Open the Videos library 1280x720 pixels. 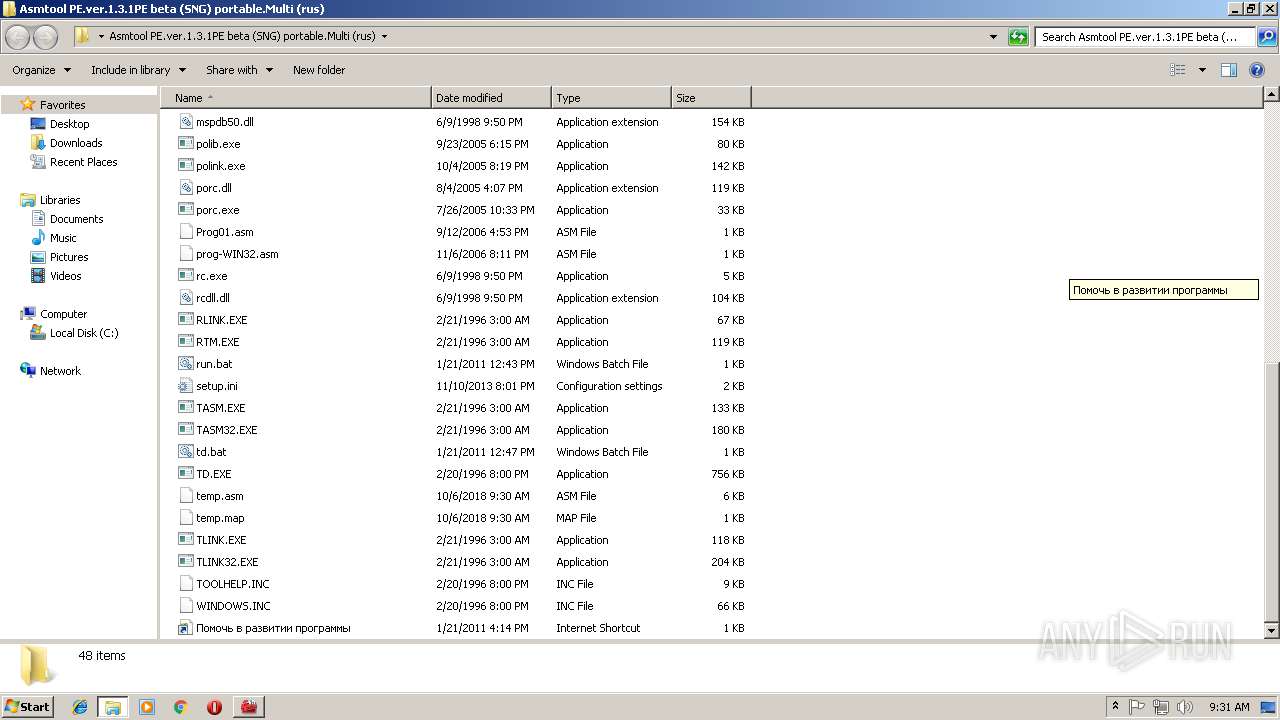(65, 276)
